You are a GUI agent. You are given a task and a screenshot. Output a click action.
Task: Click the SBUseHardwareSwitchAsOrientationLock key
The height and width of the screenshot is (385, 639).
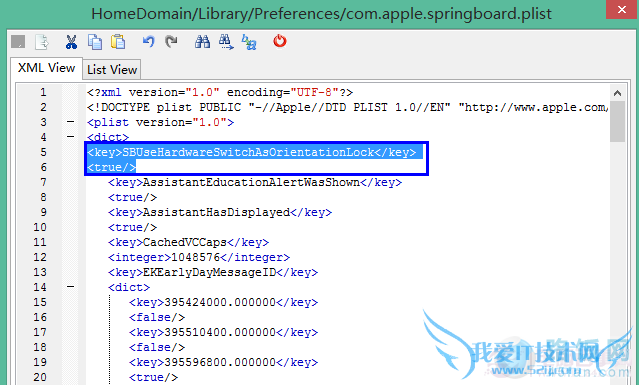251,152
